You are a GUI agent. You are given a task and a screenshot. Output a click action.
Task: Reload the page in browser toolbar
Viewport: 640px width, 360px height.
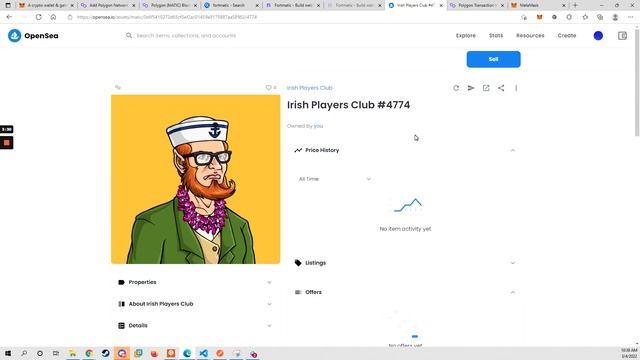pyautogui.click(x=38, y=17)
